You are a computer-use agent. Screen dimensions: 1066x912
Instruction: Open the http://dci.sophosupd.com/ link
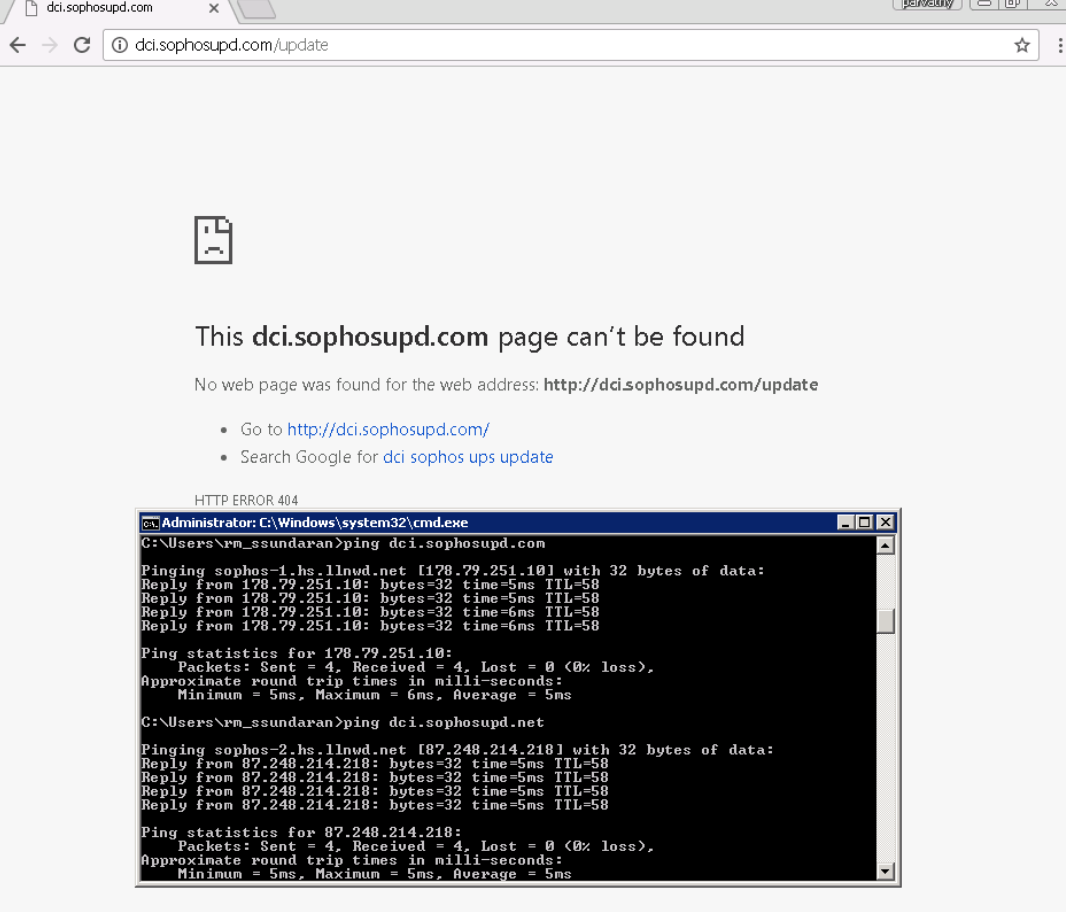click(x=388, y=429)
